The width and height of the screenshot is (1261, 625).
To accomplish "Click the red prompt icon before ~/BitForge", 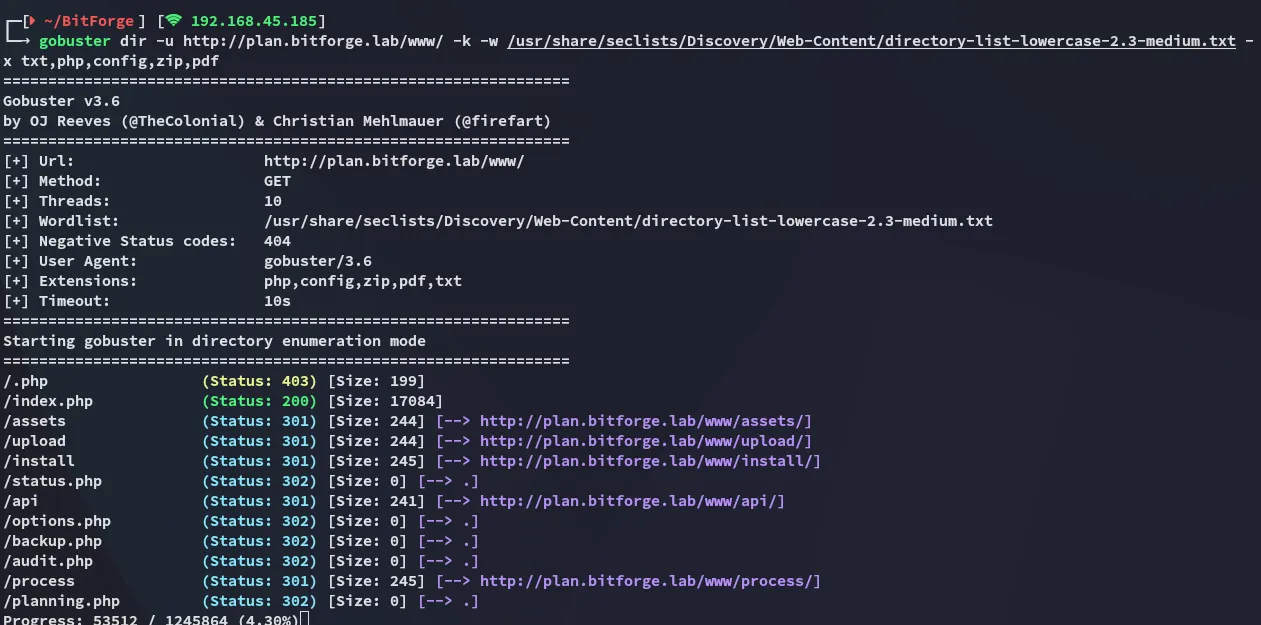I will (x=29, y=21).
